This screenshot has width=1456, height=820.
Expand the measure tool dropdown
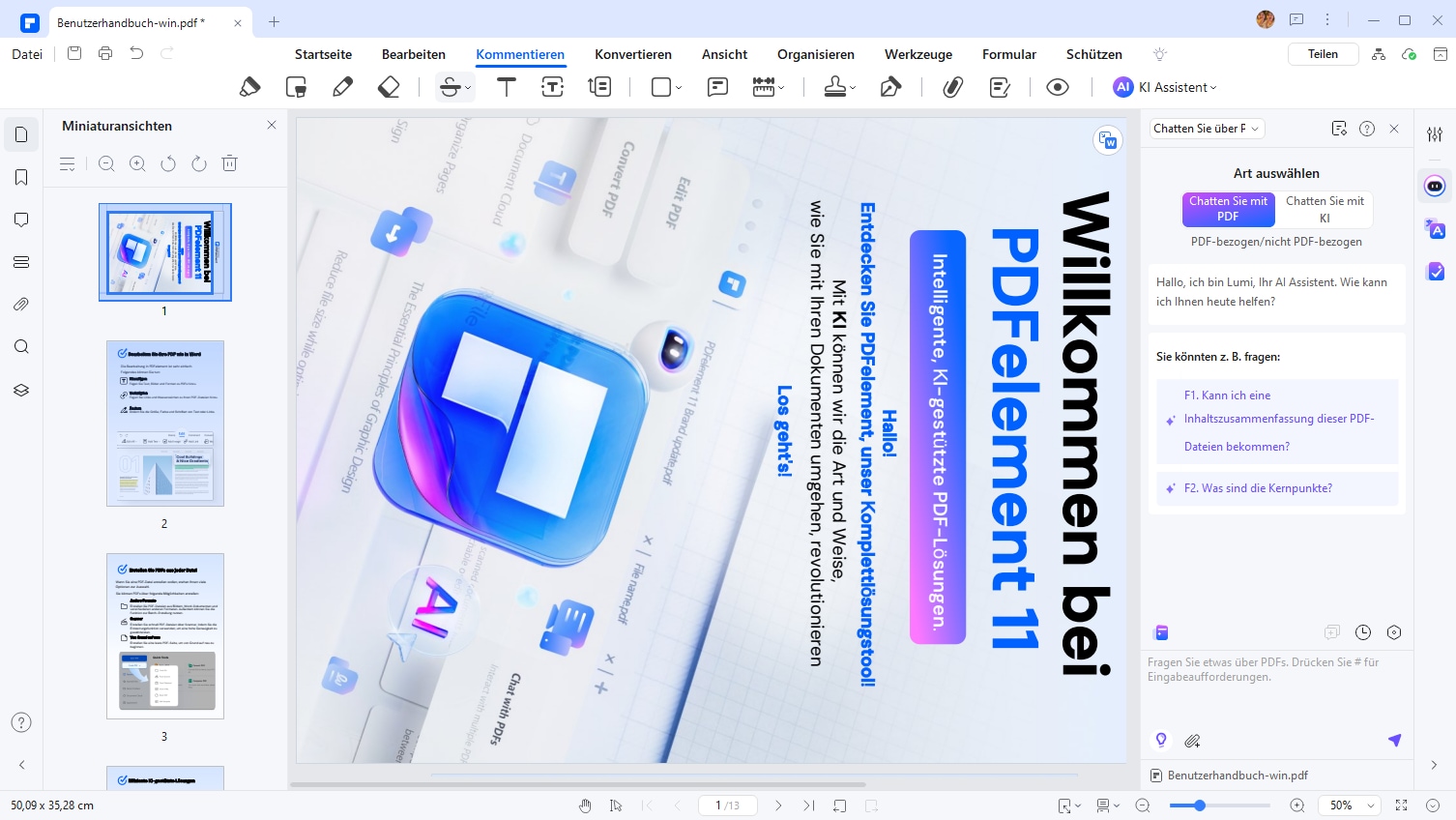(x=781, y=88)
